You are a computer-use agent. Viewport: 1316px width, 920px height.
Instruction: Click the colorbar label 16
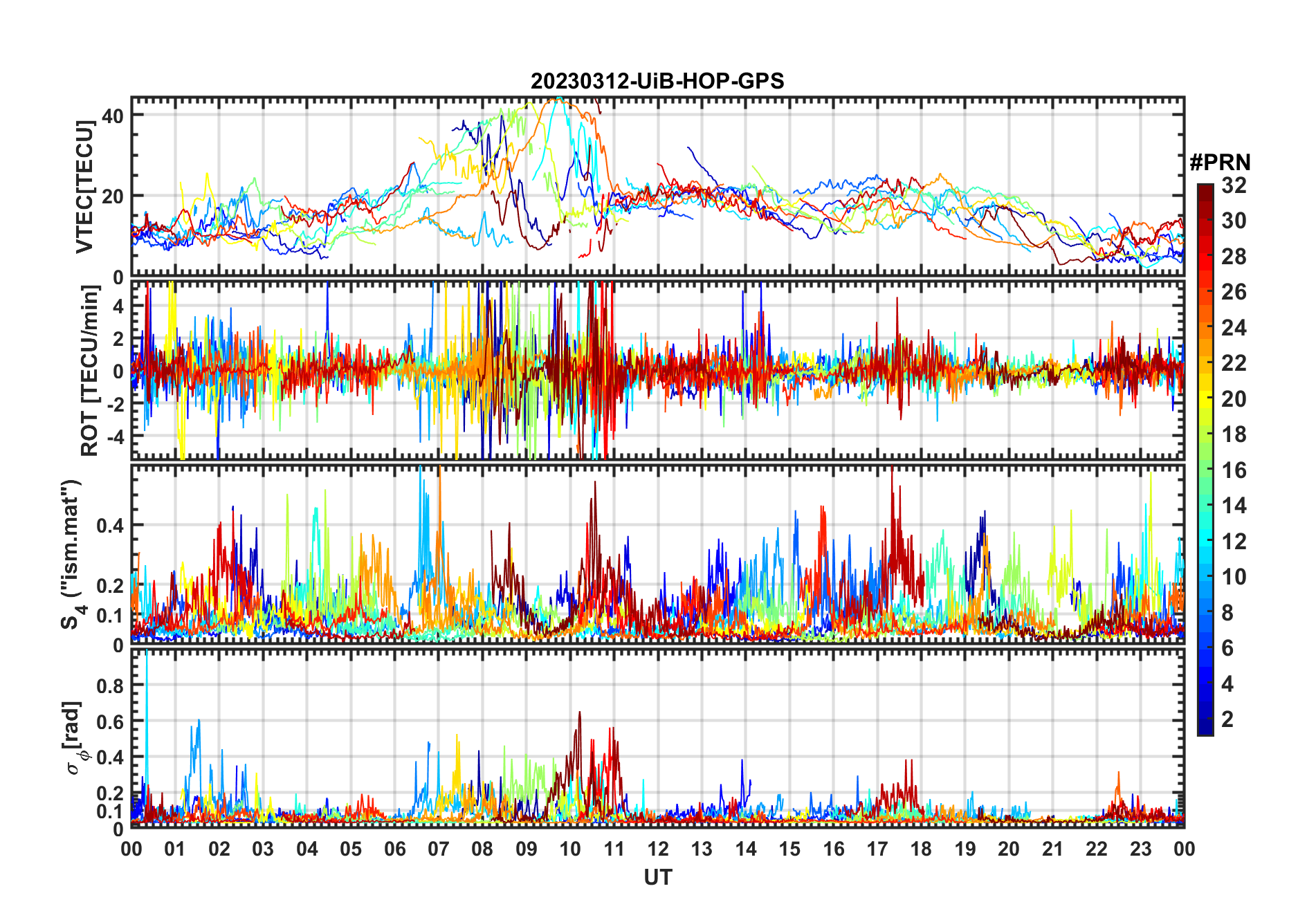click(x=1234, y=470)
